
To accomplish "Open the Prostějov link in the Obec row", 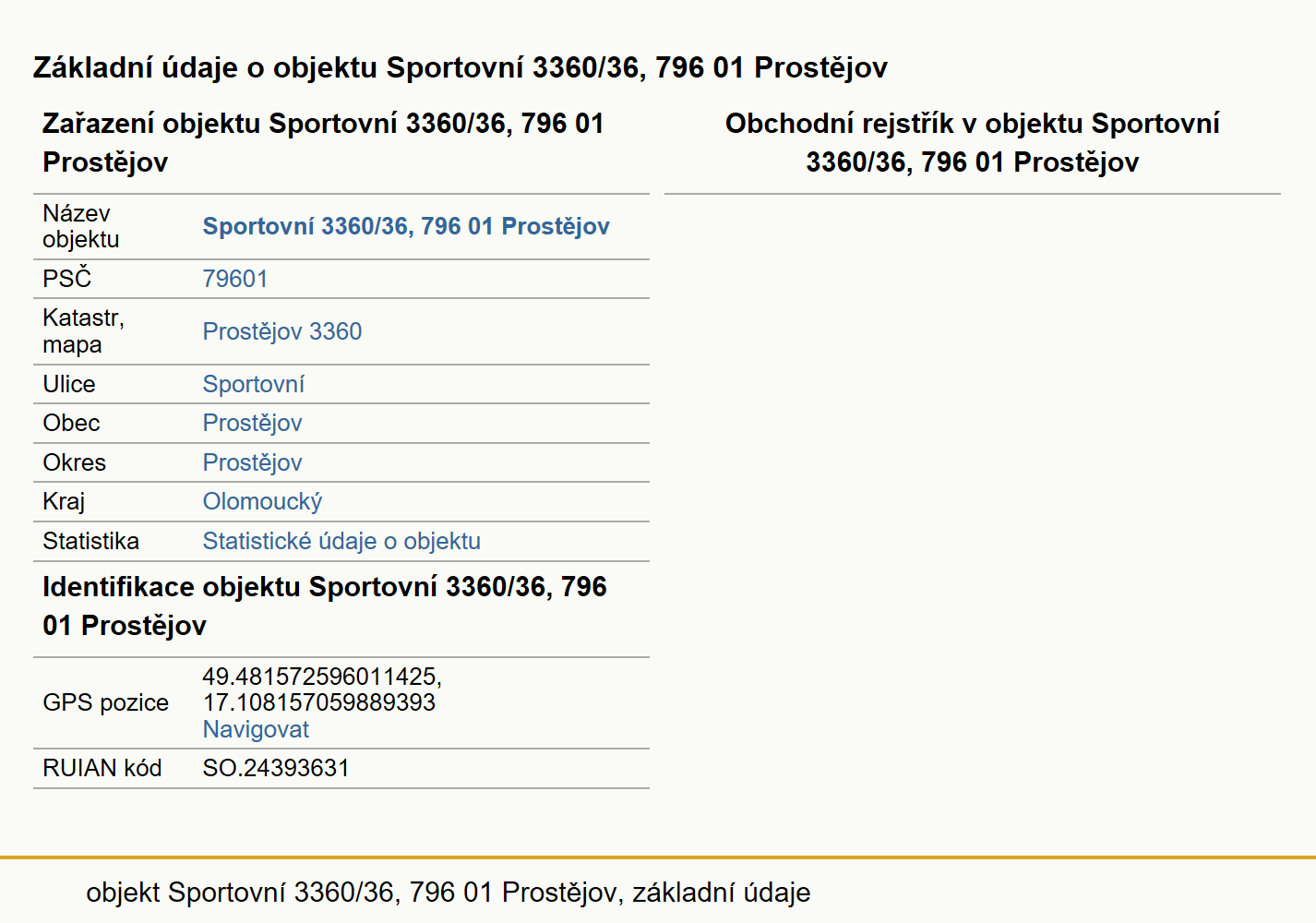I will click(253, 423).
